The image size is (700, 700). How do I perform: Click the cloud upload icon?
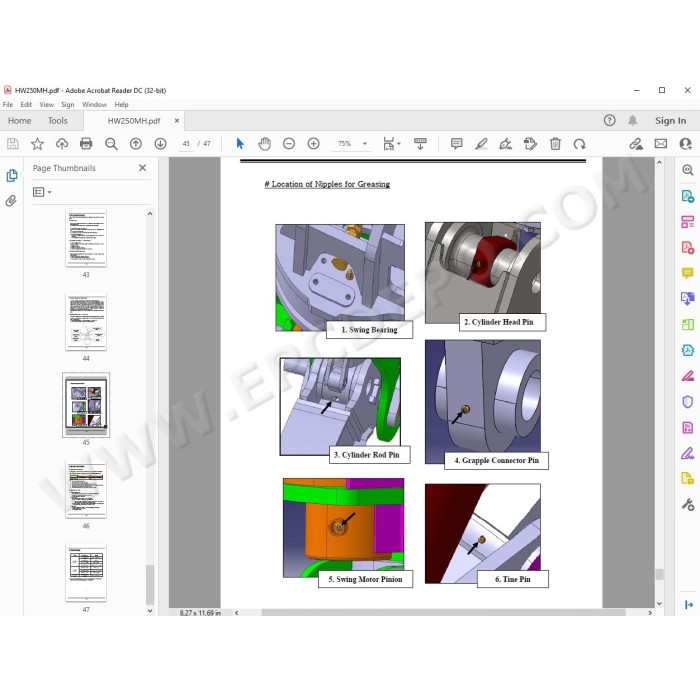point(62,144)
